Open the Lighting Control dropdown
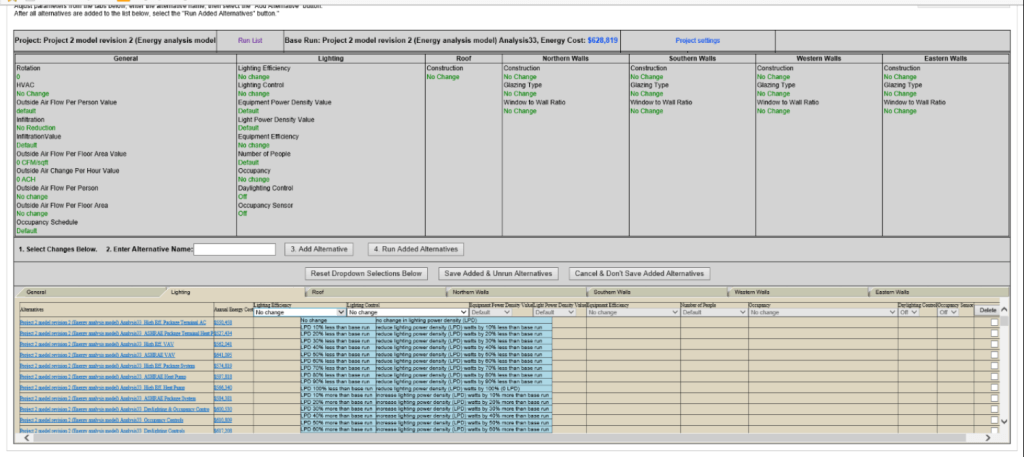Viewport: 1024px width, 457px height. click(408, 313)
